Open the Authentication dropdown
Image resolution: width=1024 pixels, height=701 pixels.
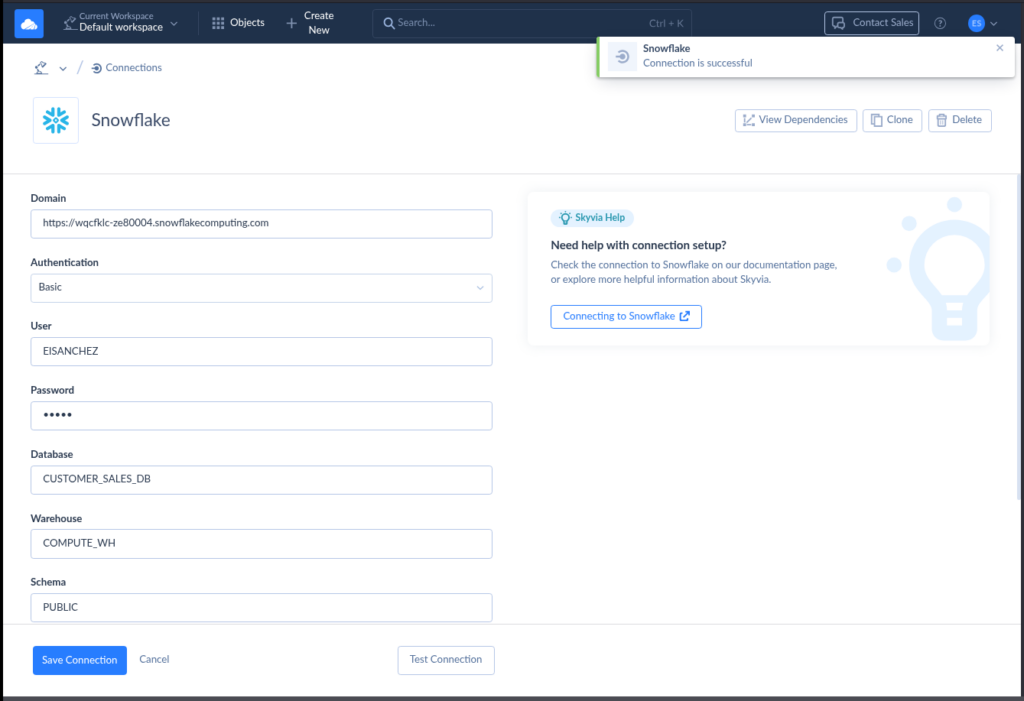pyautogui.click(x=261, y=287)
